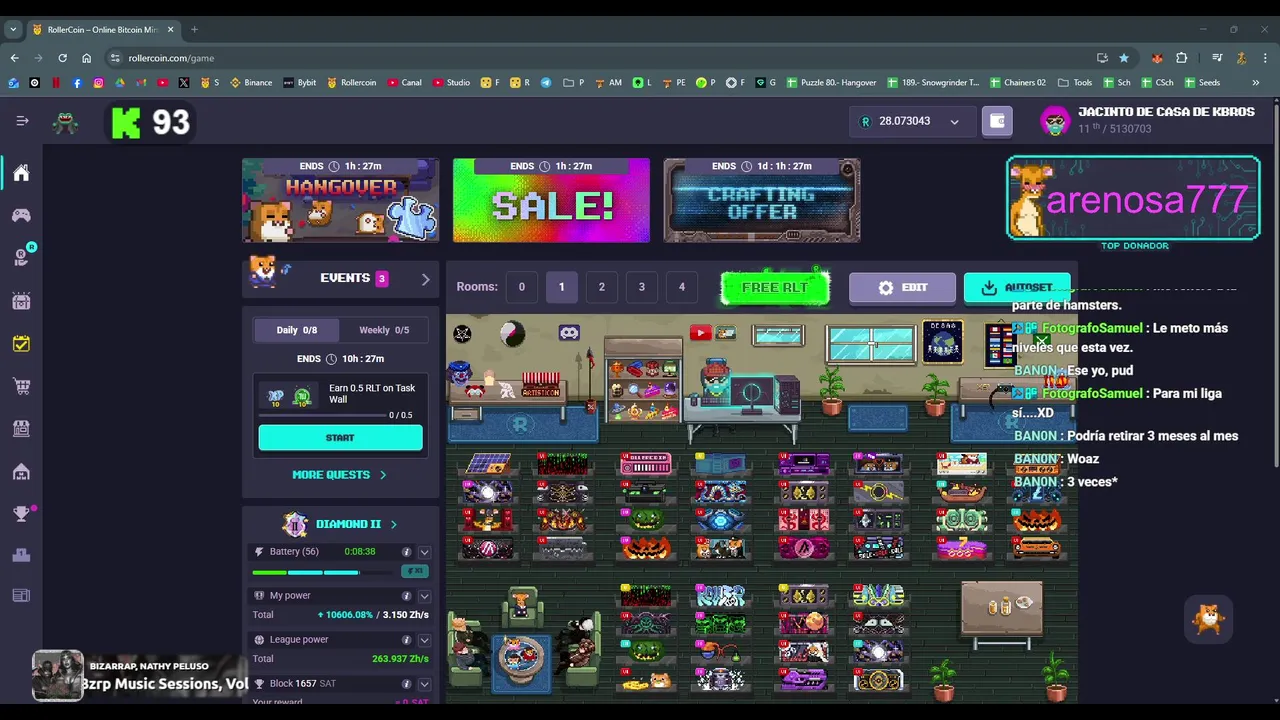Open the Bybit bookmark

(299, 83)
